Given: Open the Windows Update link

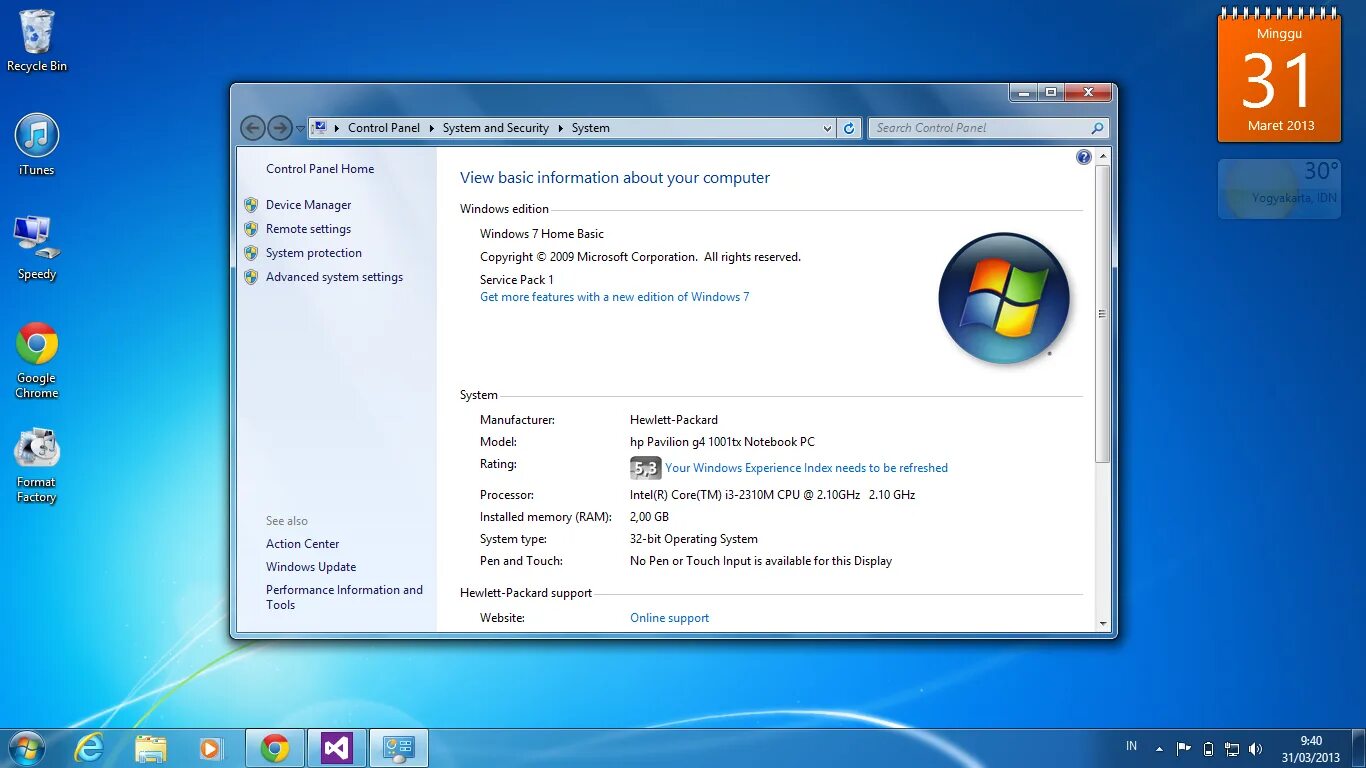Looking at the screenshot, I should (x=311, y=567).
